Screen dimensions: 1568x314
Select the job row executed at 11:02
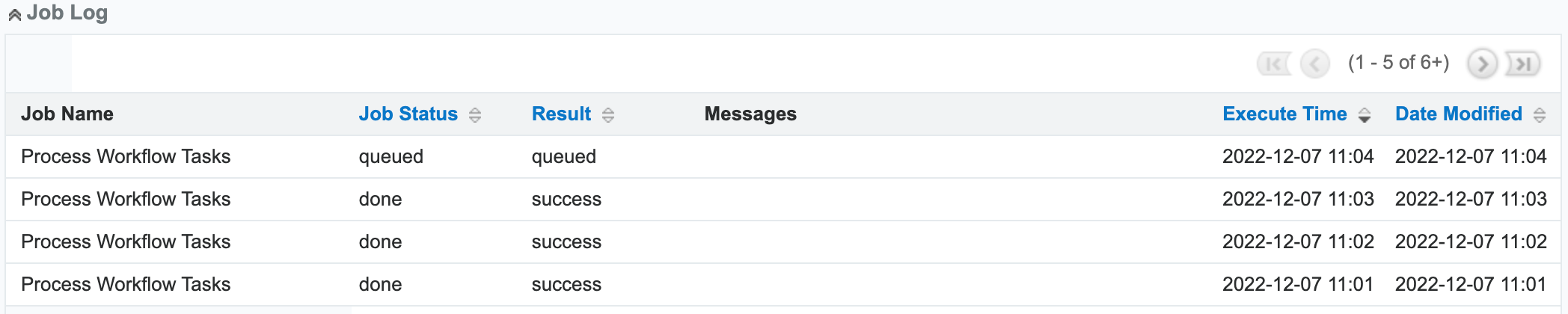coord(126,241)
